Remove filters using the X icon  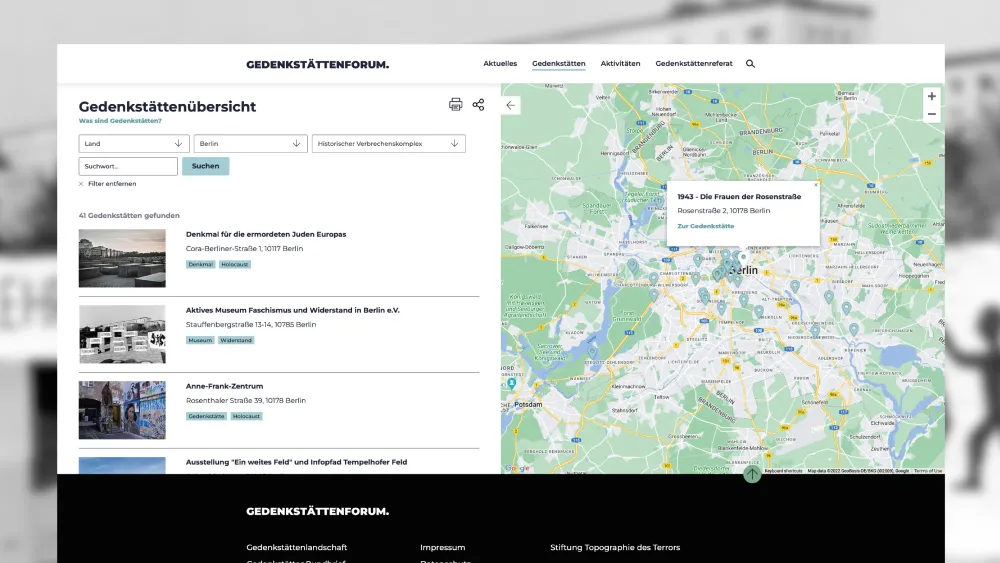point(81,184)
